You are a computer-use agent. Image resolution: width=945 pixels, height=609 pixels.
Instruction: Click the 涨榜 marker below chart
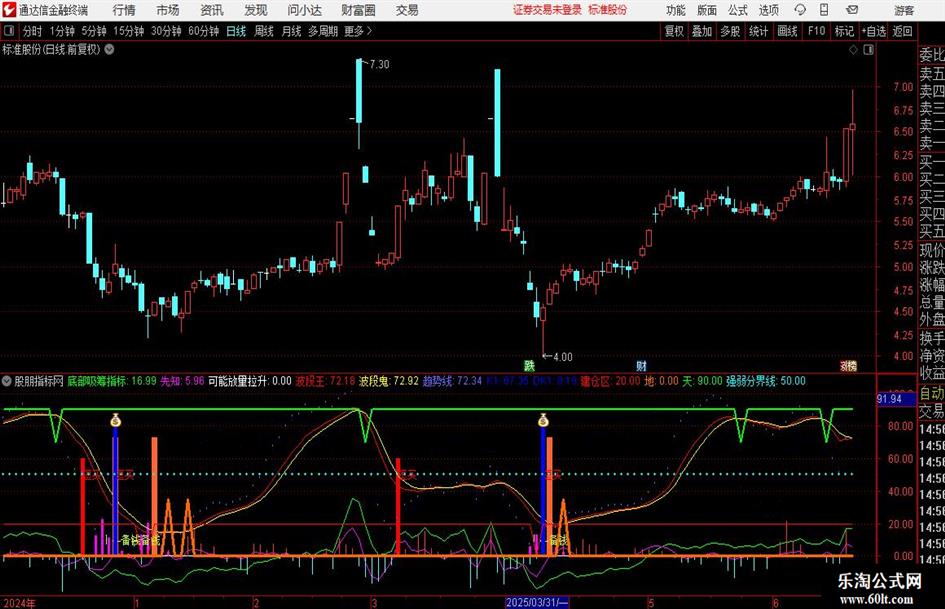[x=849, y=365]
